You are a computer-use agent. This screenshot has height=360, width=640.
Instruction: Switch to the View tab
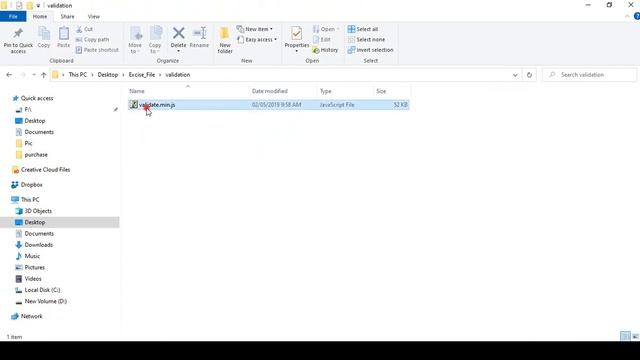pos(93,17)
